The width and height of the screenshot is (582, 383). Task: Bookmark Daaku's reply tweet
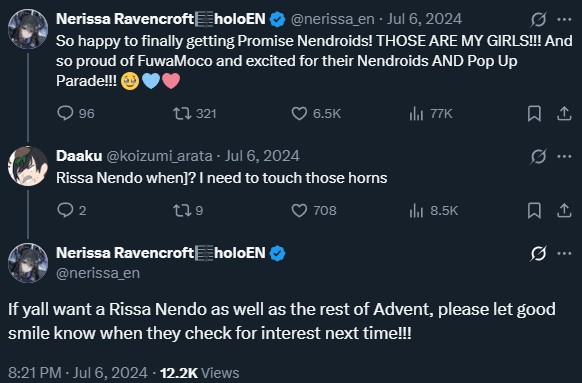point(534,210)
